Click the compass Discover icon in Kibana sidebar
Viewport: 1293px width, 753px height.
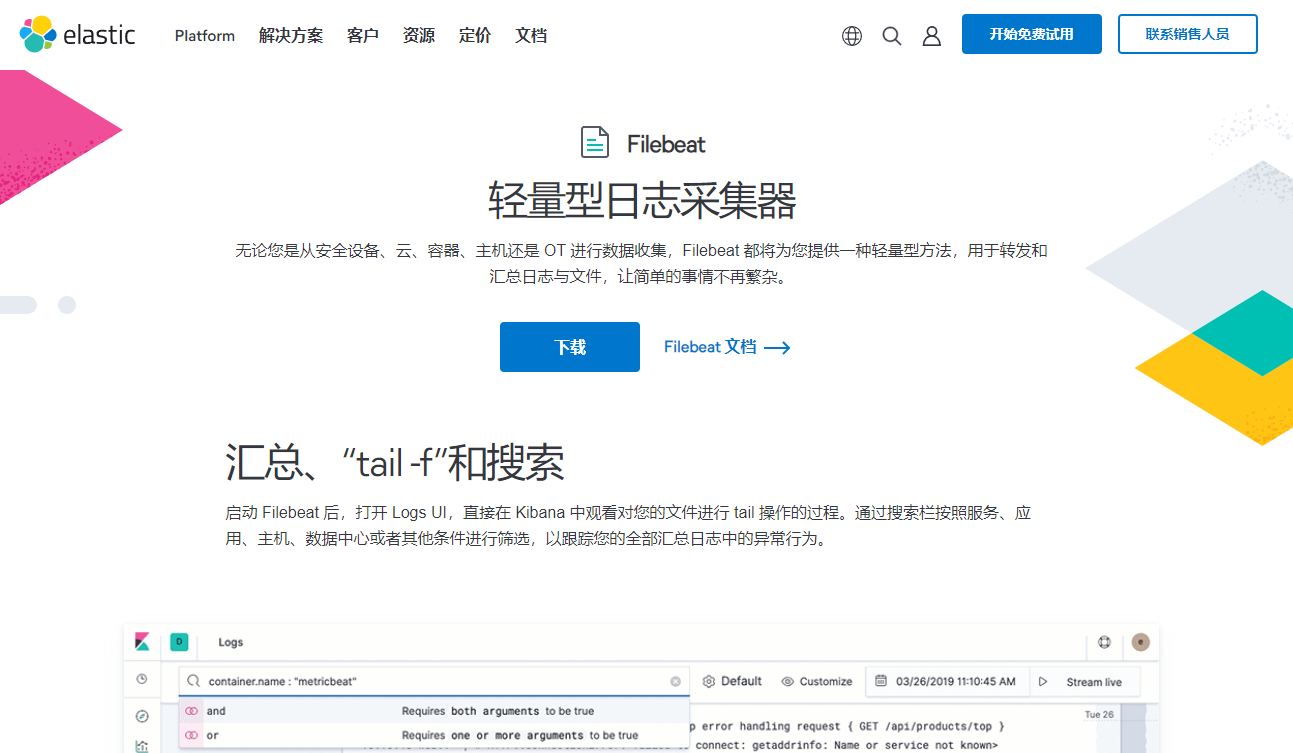click(x=142, y=716)
